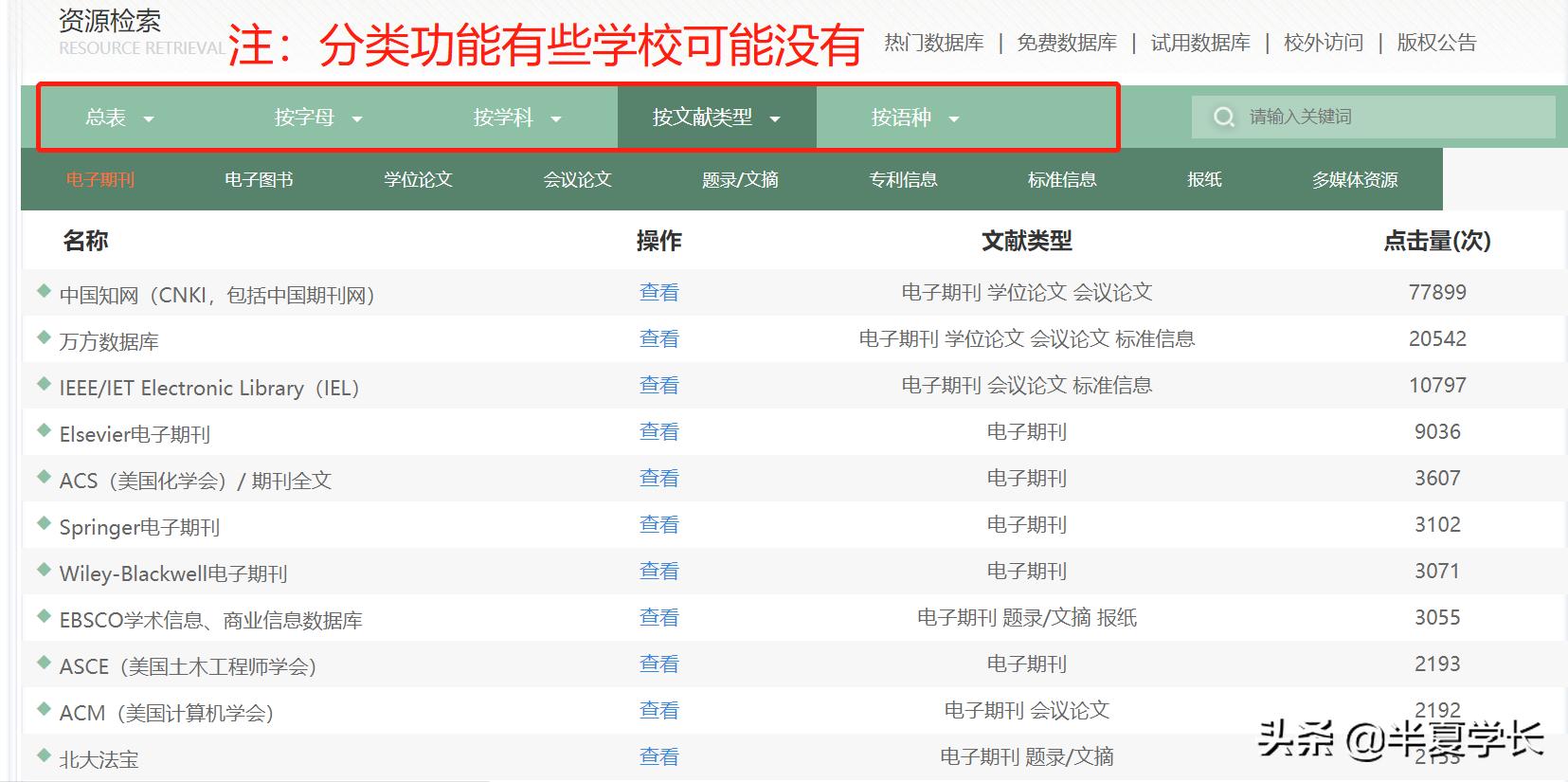Click the 名称 column header

coord(85,241)
